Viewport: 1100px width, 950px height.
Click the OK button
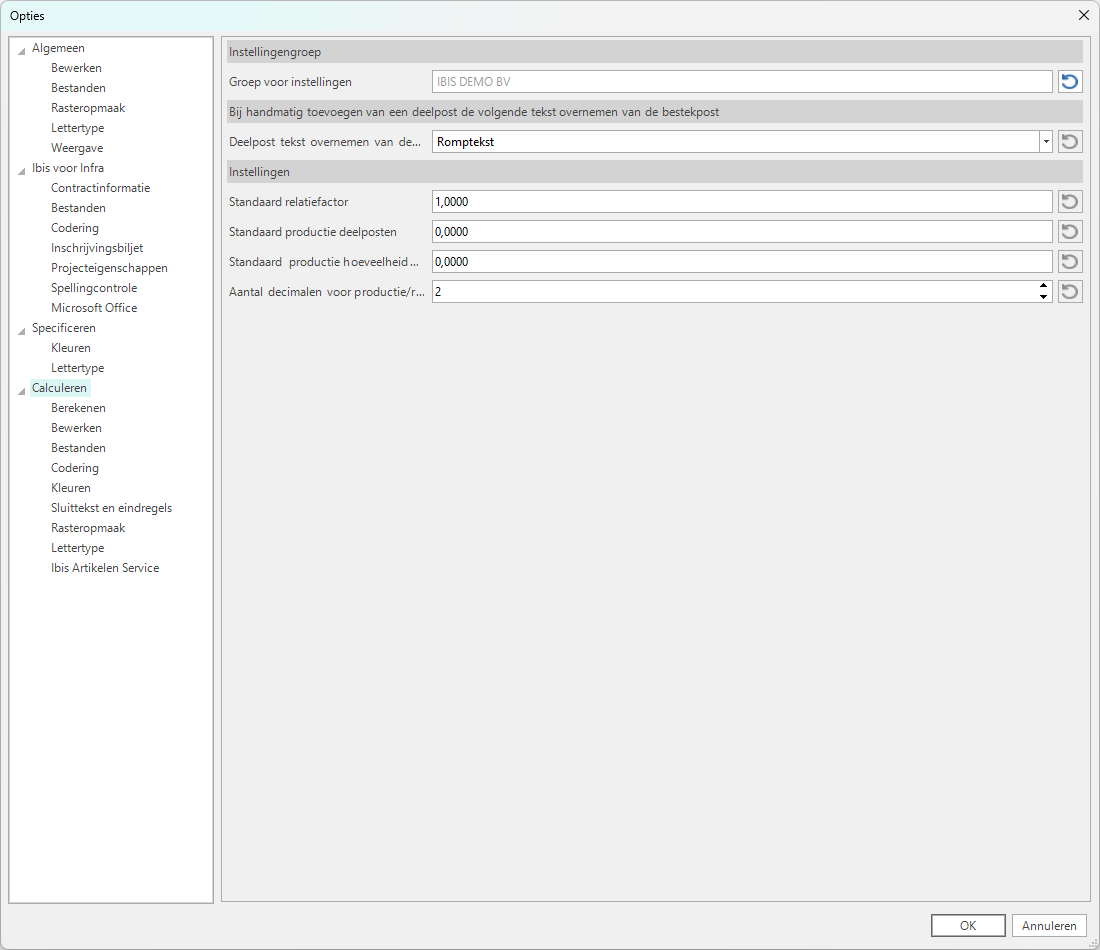pos(967,926)
